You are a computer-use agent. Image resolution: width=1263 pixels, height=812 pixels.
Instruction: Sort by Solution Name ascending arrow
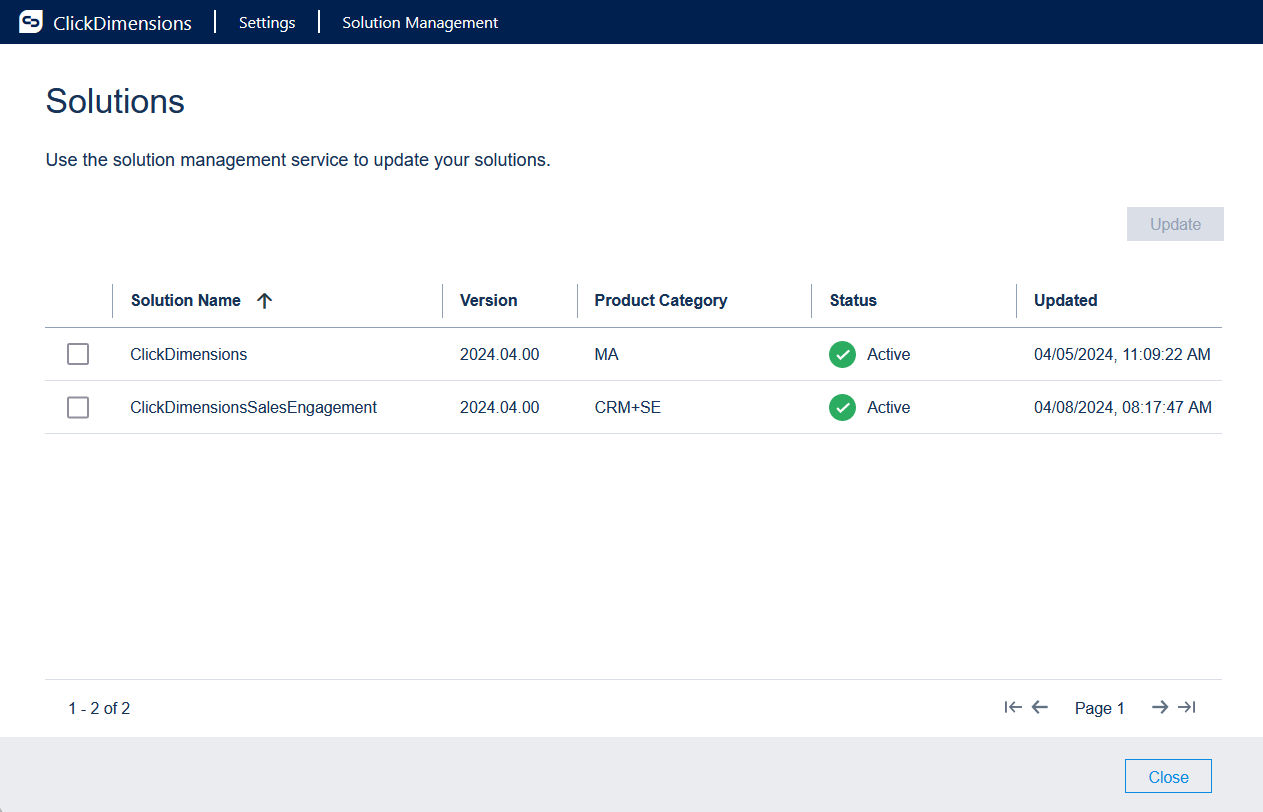[x=264, y=301]
